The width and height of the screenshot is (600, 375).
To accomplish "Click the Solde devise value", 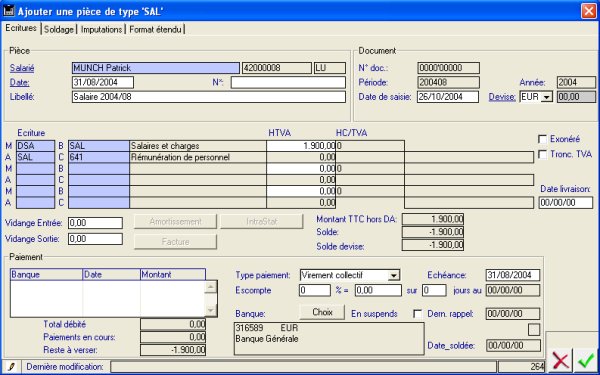I will (433, 245).
